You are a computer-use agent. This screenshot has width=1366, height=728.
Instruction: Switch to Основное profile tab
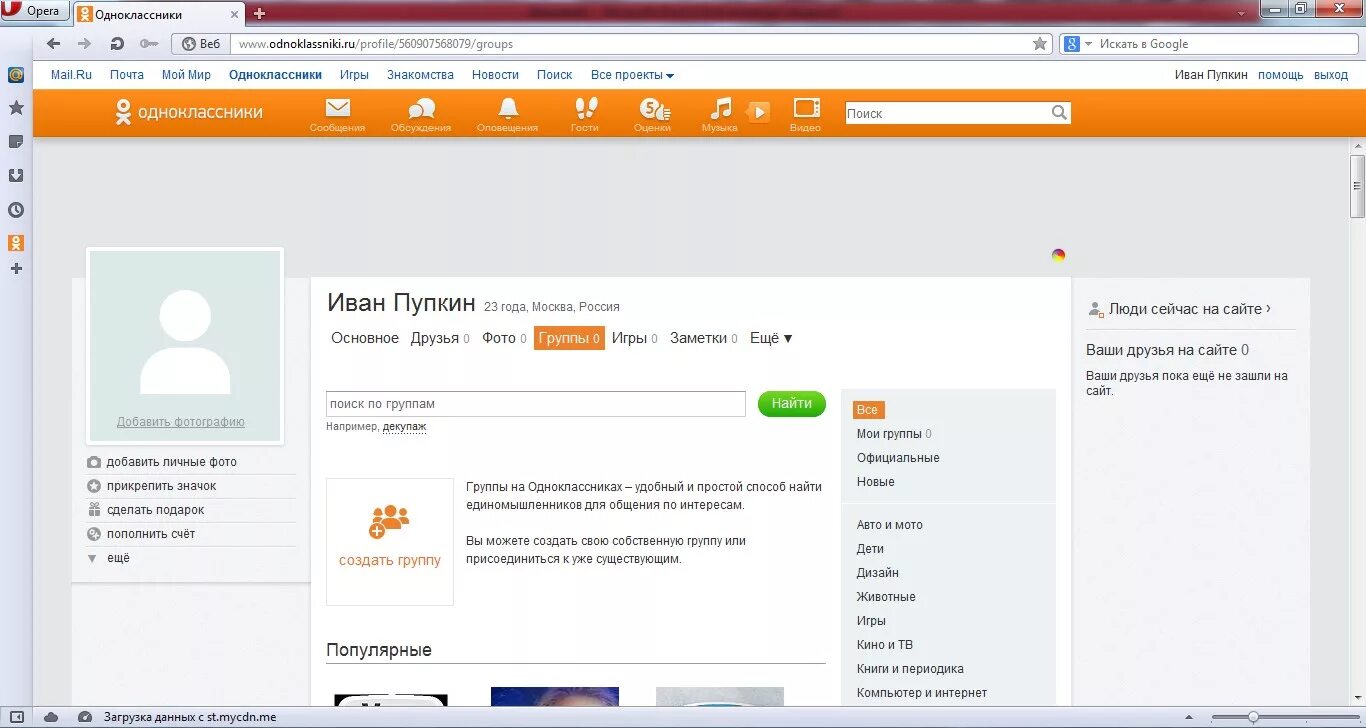[x=365, y=338]
